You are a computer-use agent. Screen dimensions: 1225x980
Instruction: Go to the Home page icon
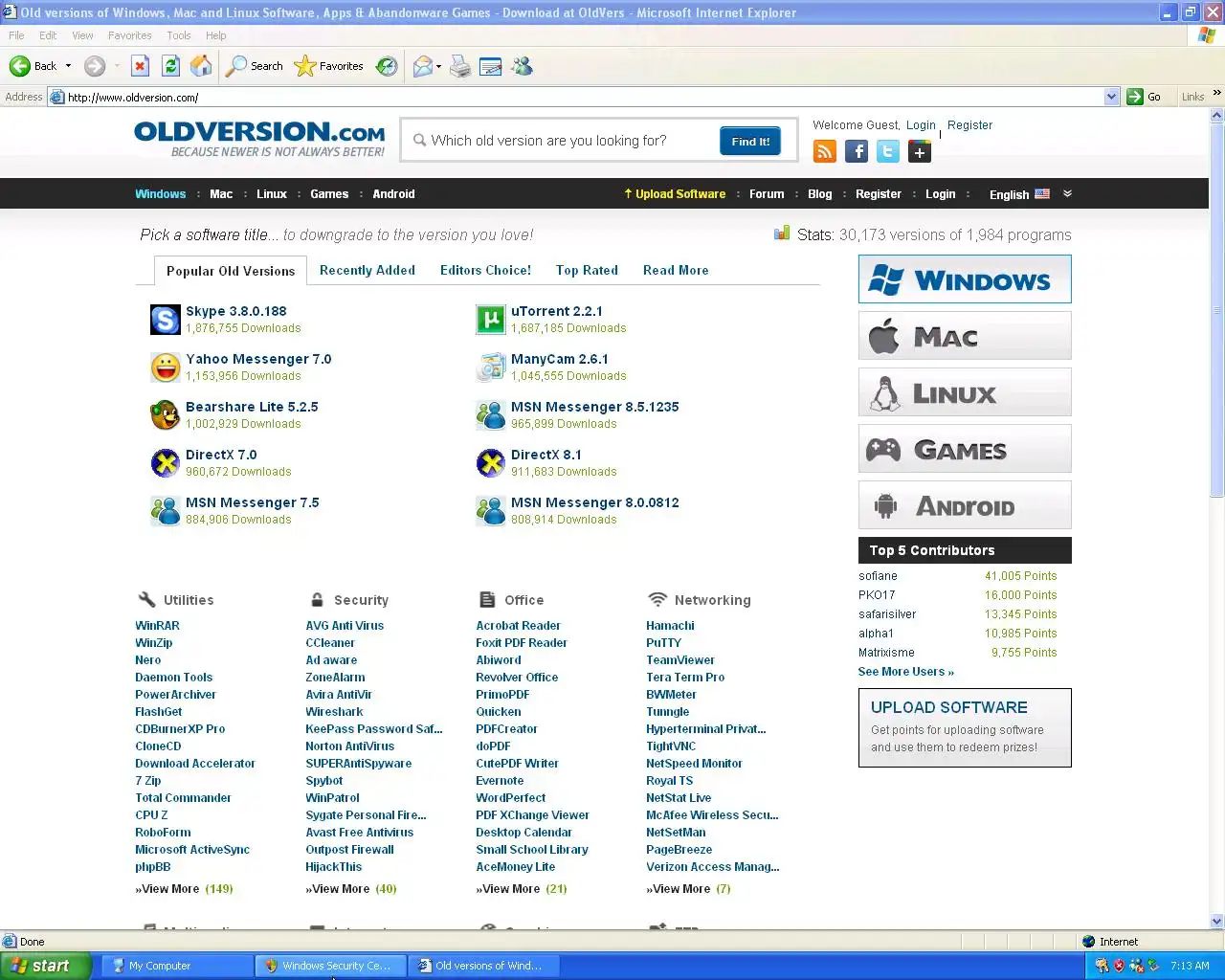[x=201, y=66]
